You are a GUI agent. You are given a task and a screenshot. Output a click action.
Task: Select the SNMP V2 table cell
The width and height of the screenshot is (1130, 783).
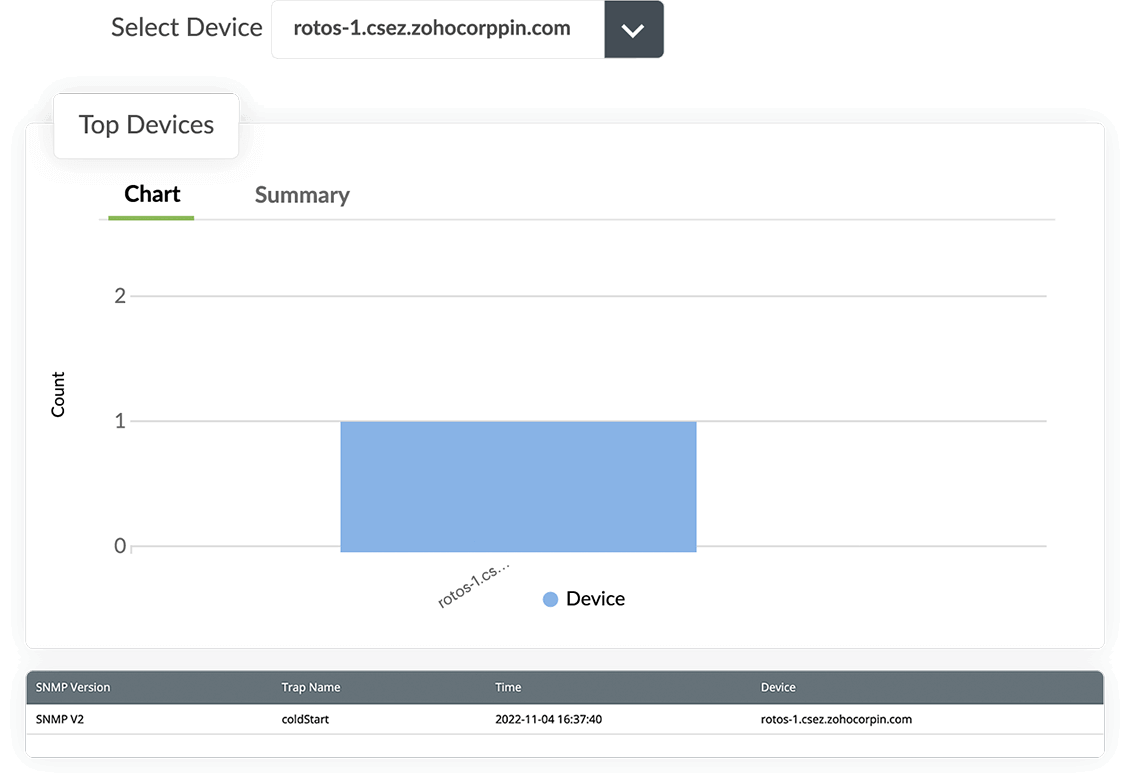pyautogui.click(x=60, y=719)
